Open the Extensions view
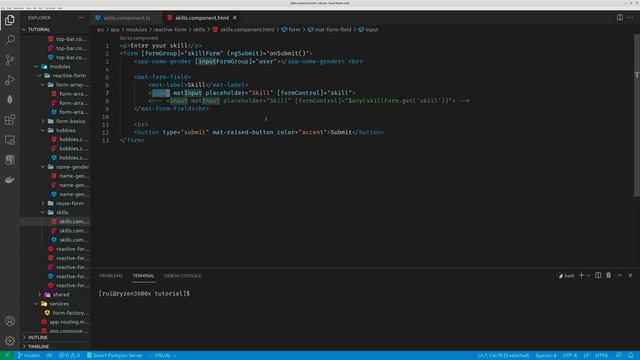The height and width of the screenshot is (360, 640). 10,120
